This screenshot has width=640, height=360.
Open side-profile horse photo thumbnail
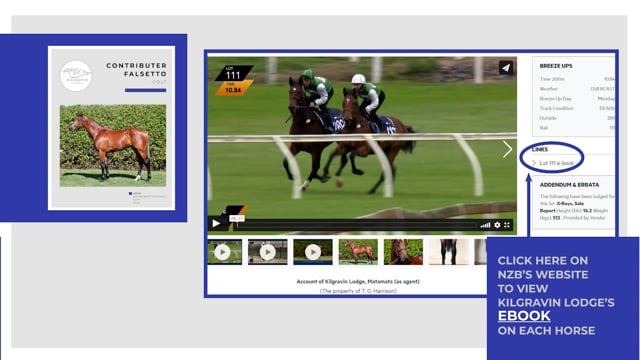[x=358, y=252]
